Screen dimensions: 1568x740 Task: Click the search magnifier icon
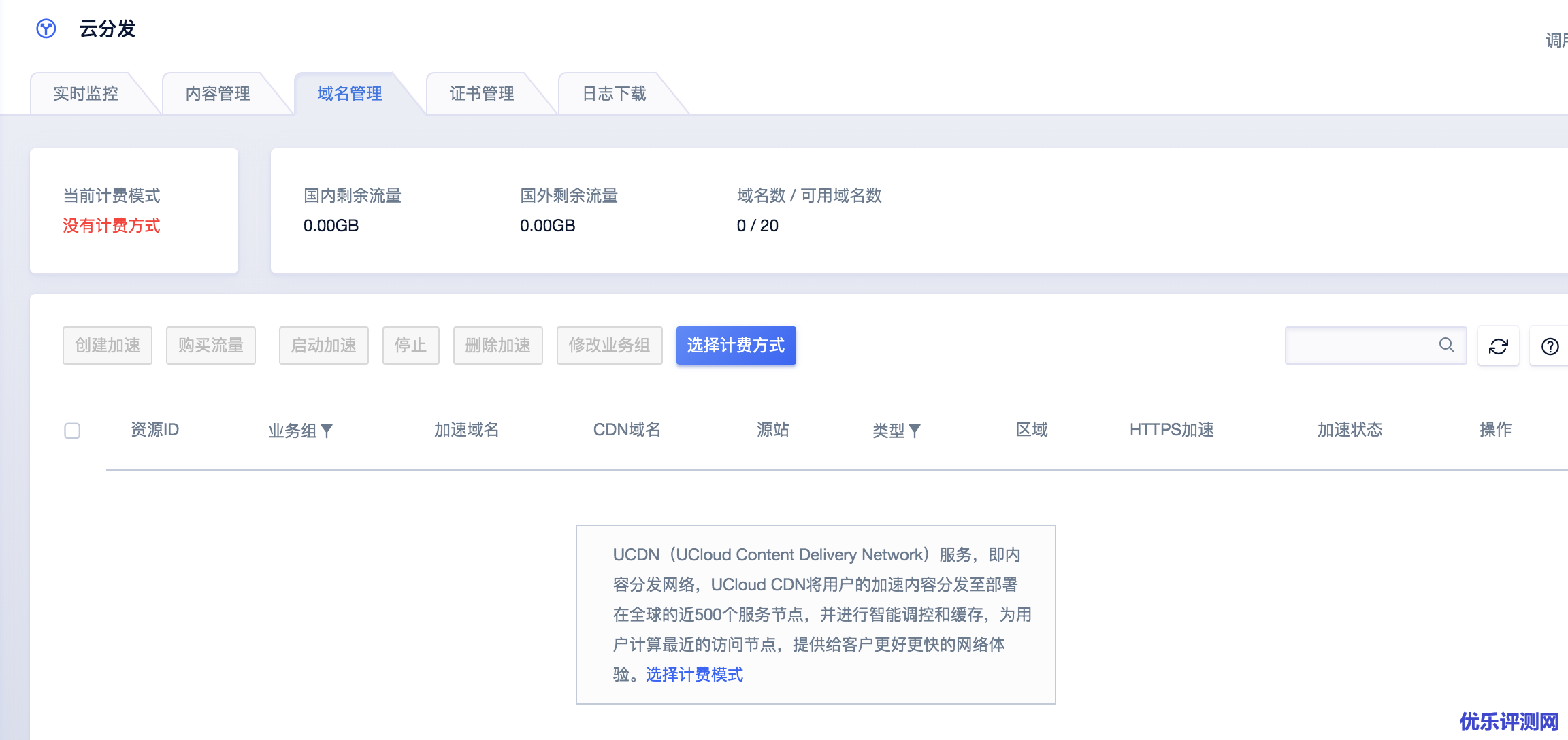(x=1446, y=345)
